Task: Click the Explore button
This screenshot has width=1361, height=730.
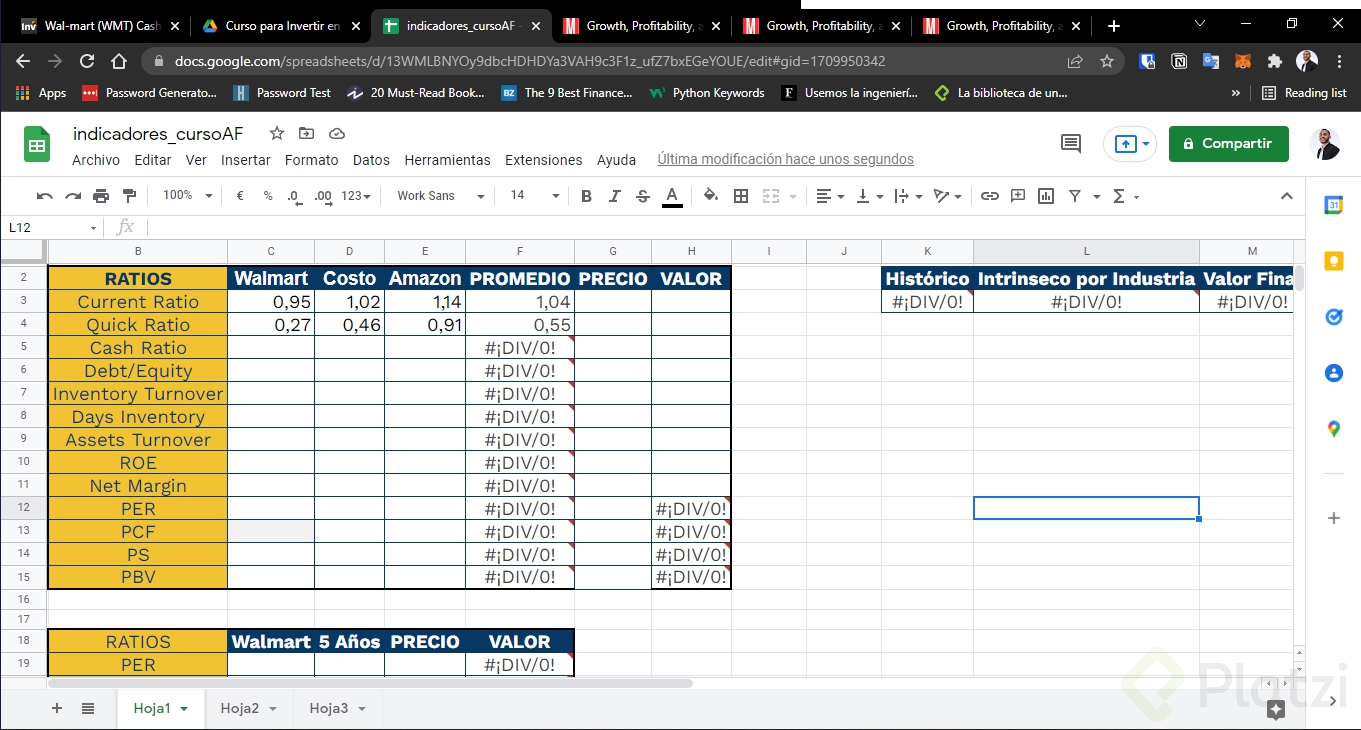Action: coord(1275,709)
